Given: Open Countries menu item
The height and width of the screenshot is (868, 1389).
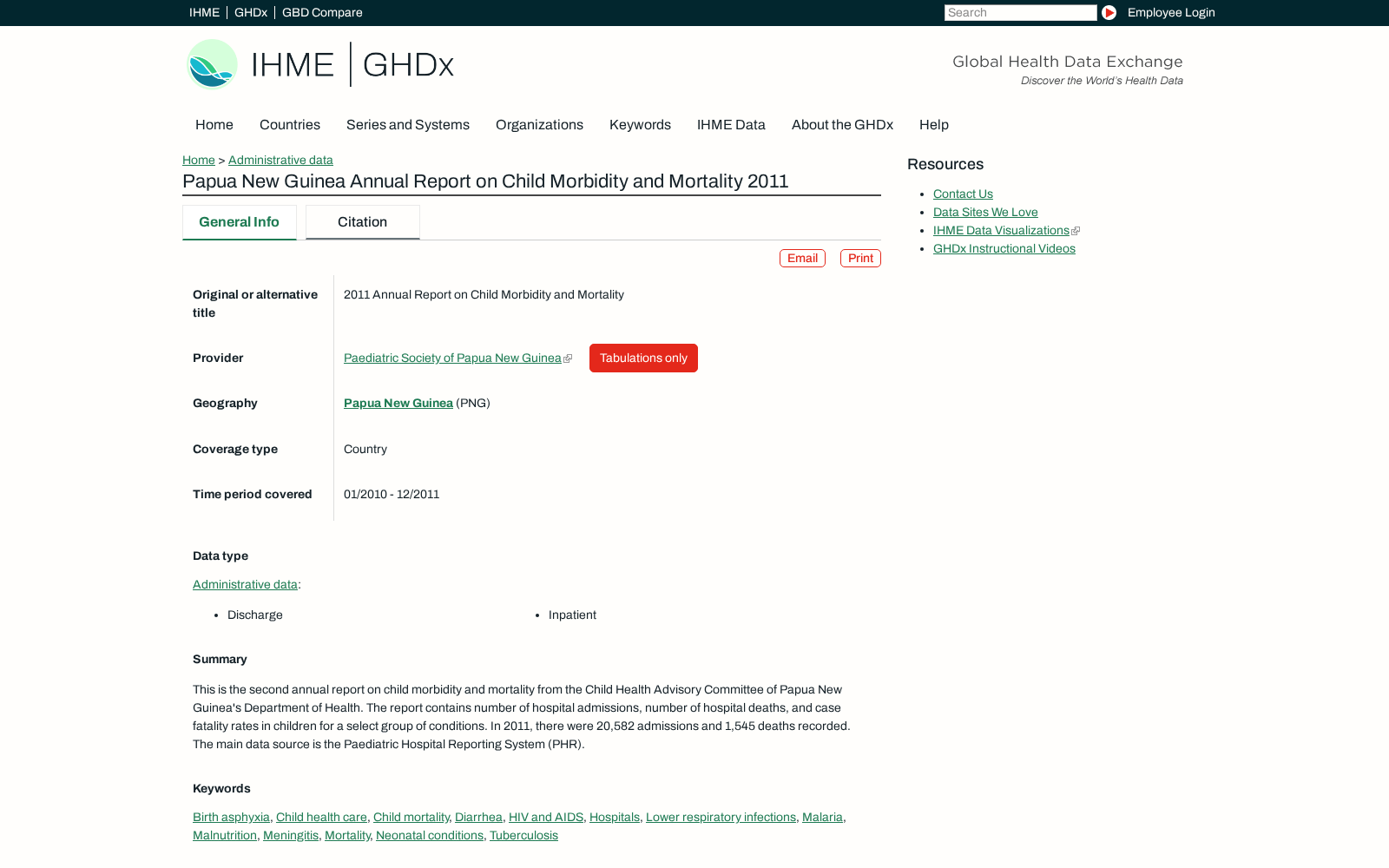Looking at the screenshot, I should pos(290,125).
